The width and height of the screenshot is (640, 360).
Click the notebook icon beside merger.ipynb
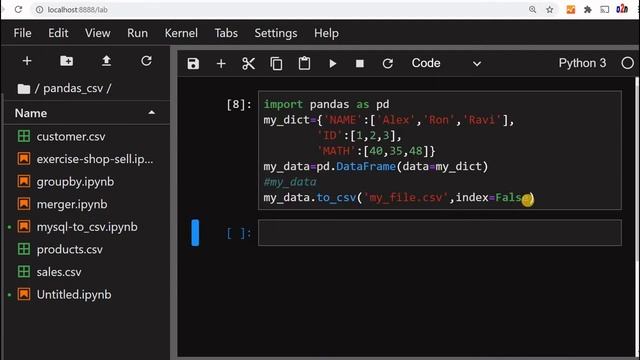[x=24, y=204]
